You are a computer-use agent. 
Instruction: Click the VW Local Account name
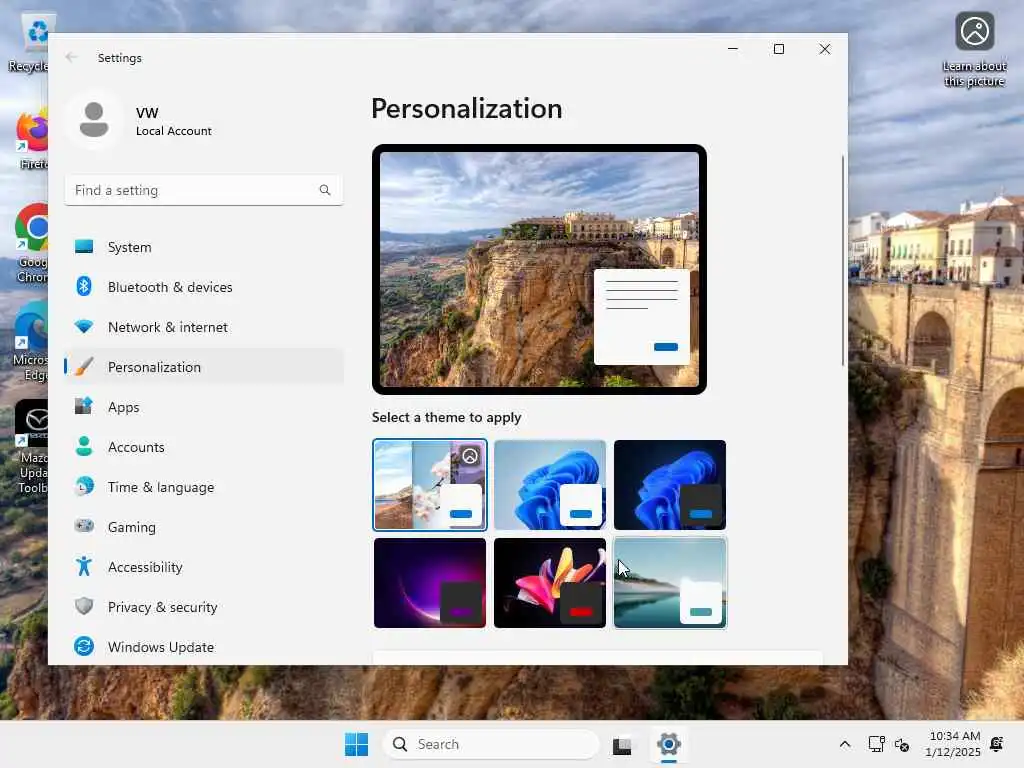point(173,121)
